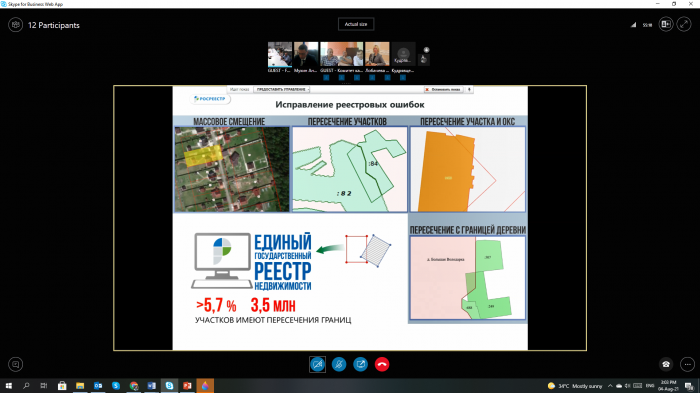
Task: Hang up with the red call button
Action: 382,364
